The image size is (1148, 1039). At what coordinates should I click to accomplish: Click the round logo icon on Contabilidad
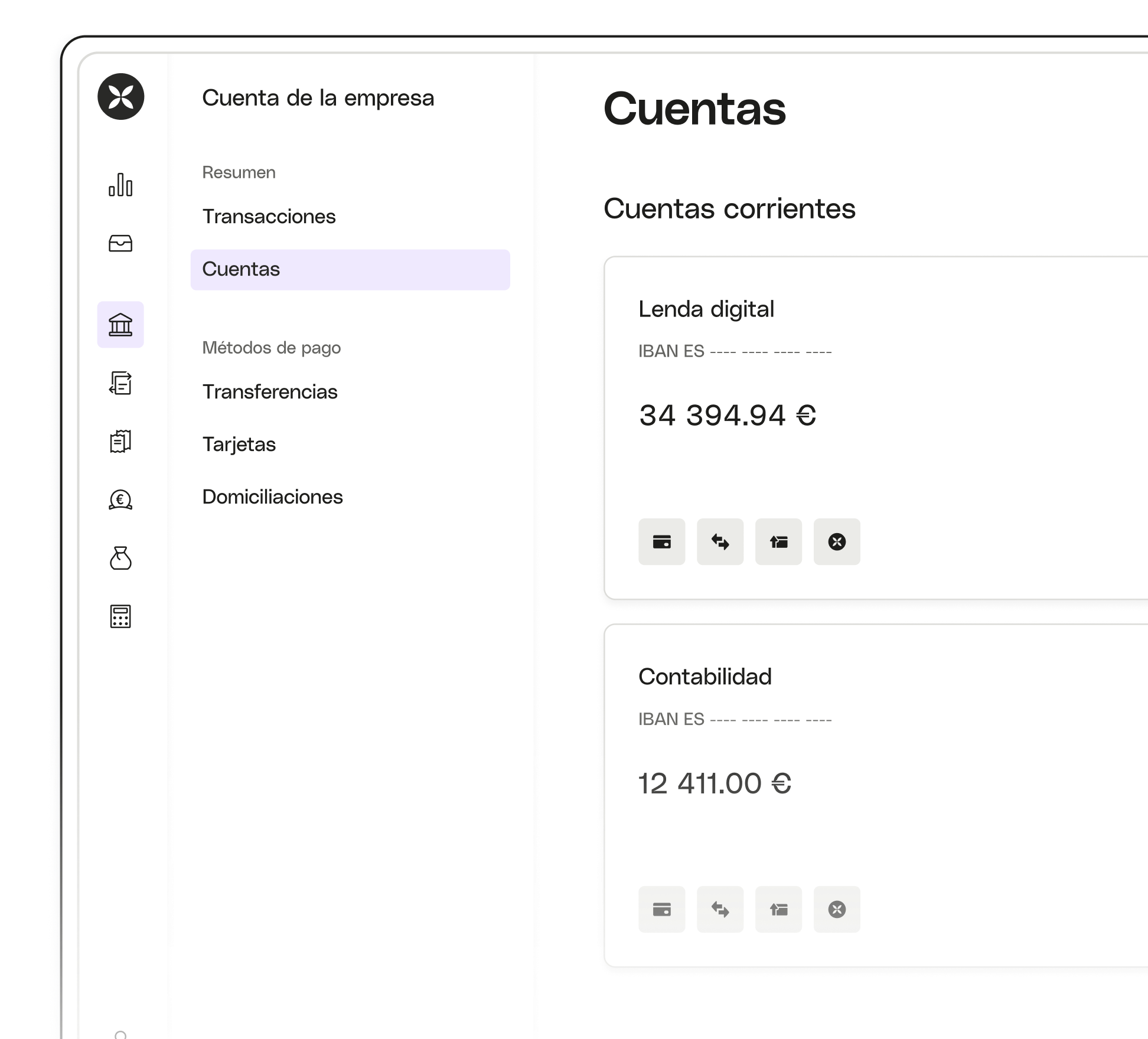837,909
